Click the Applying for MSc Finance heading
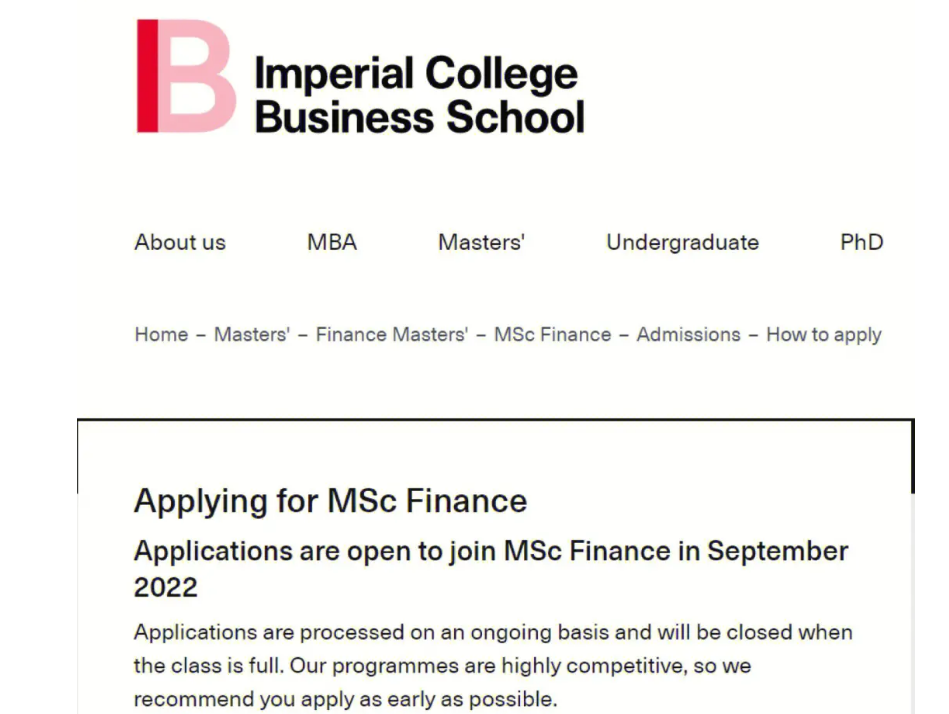The height and width of the screenshot is (714, 949). pyautogui.click(x=330, y=502)
